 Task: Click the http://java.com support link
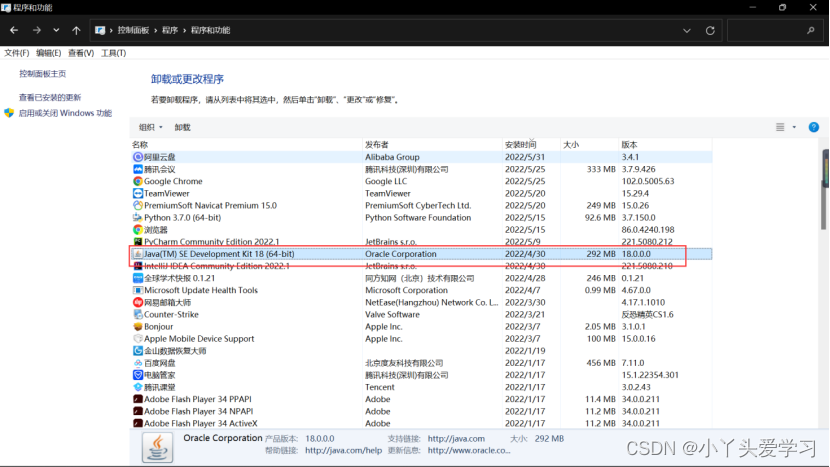tap(456, 439)
